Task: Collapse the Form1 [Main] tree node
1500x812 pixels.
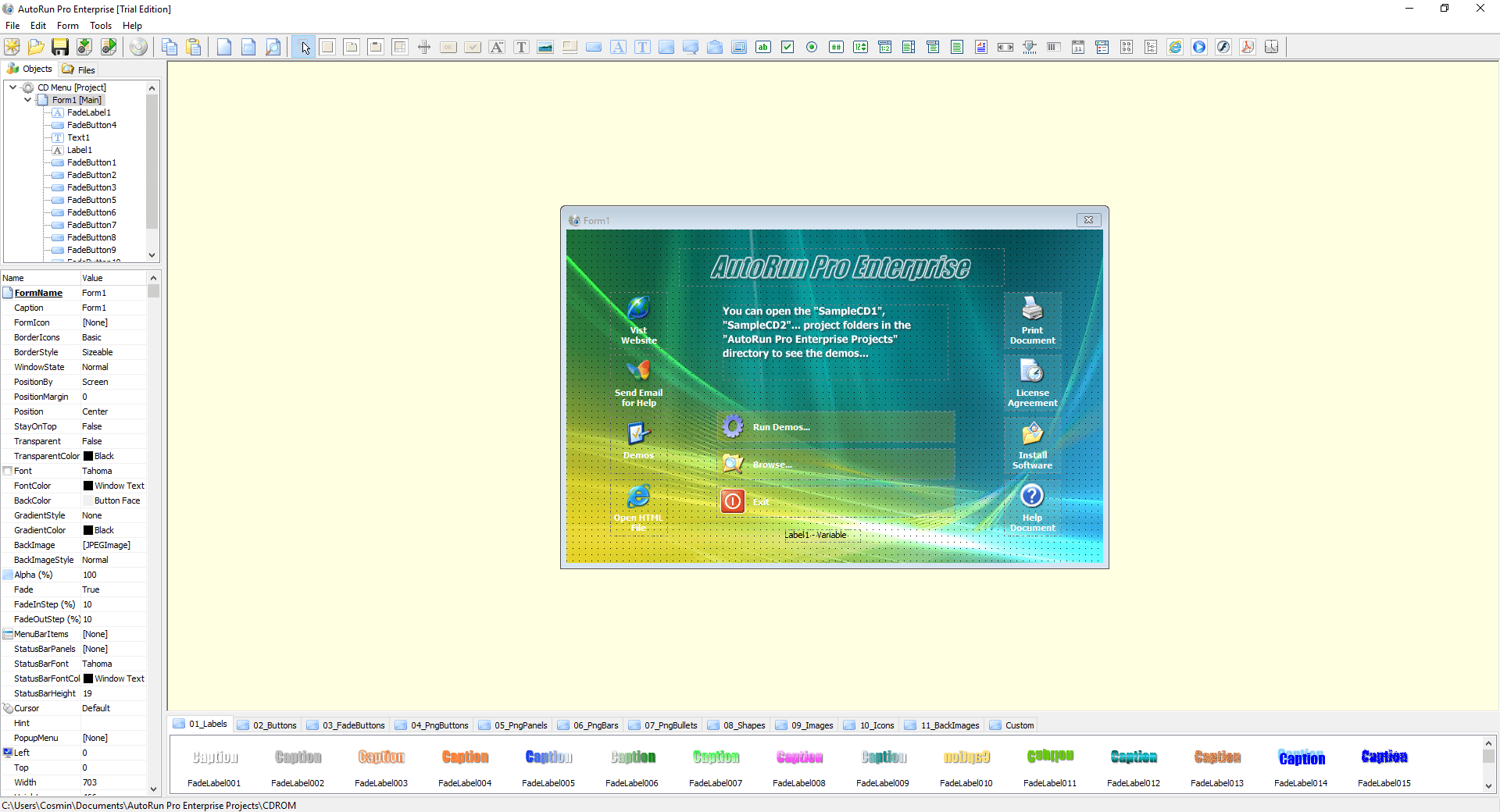Action: (28, 100)
